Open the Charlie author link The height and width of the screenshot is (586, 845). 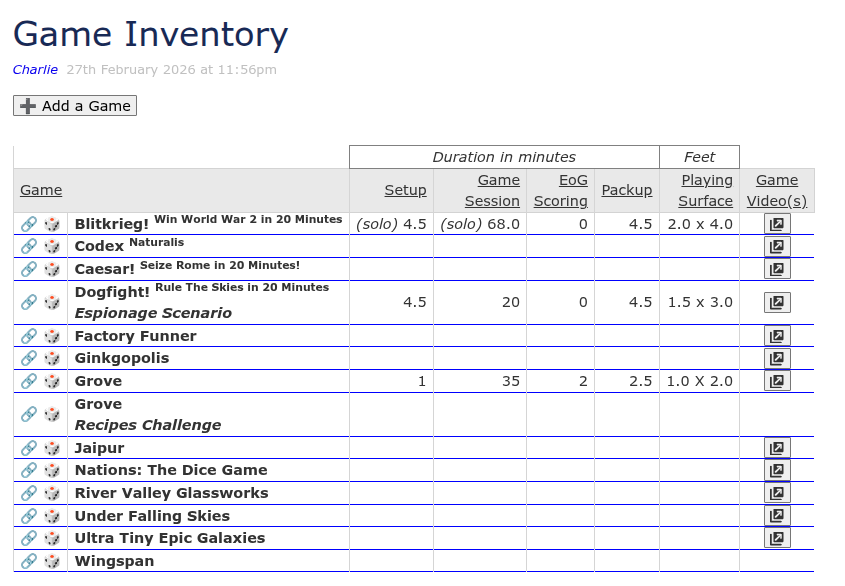click(x=35, y=70)
